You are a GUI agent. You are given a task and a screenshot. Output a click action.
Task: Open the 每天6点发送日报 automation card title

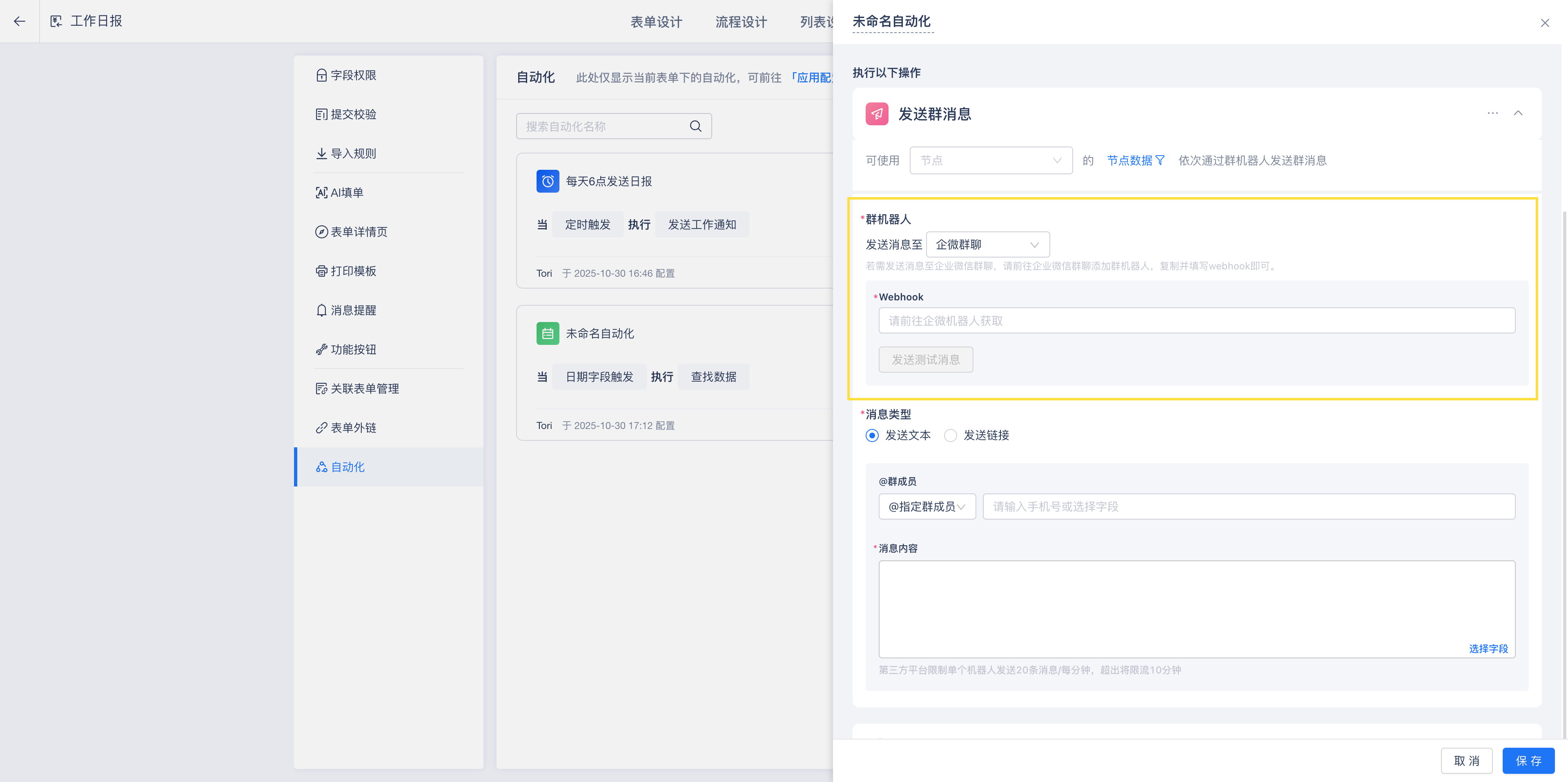[609, 181]
